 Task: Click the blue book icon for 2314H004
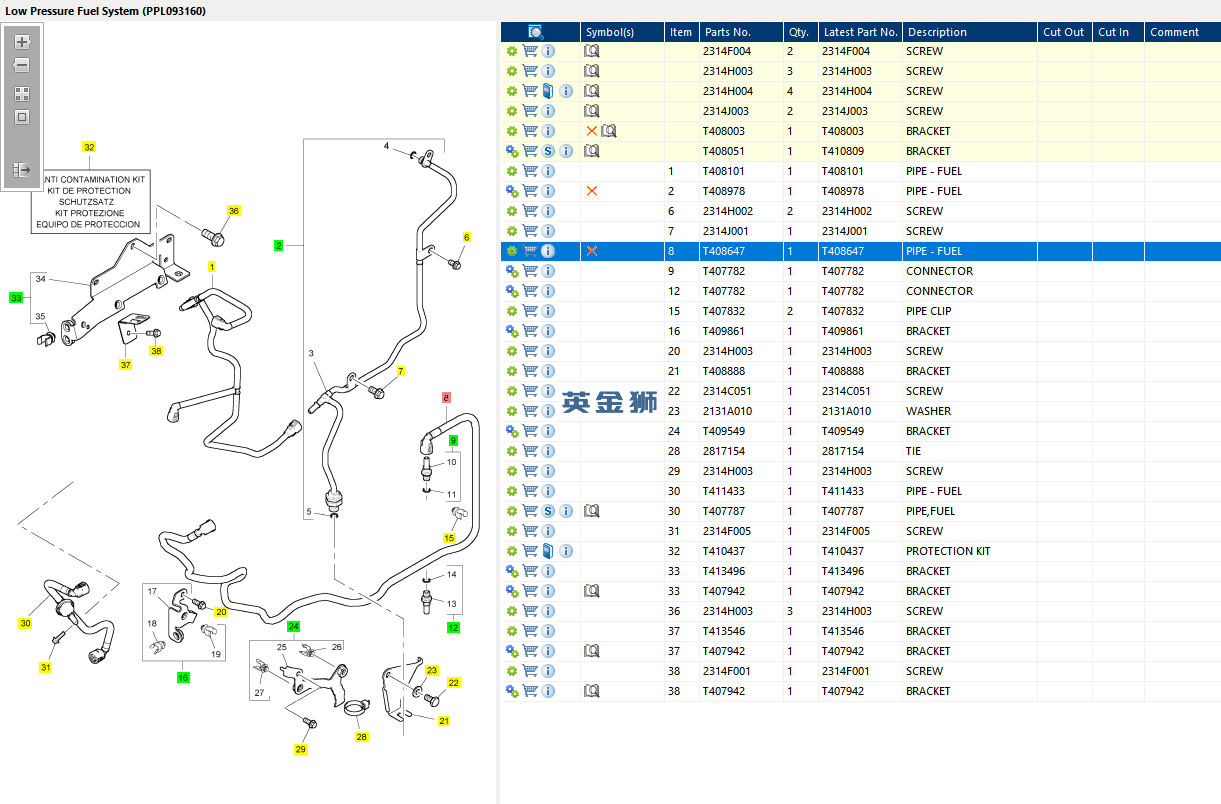pos(548,91)
